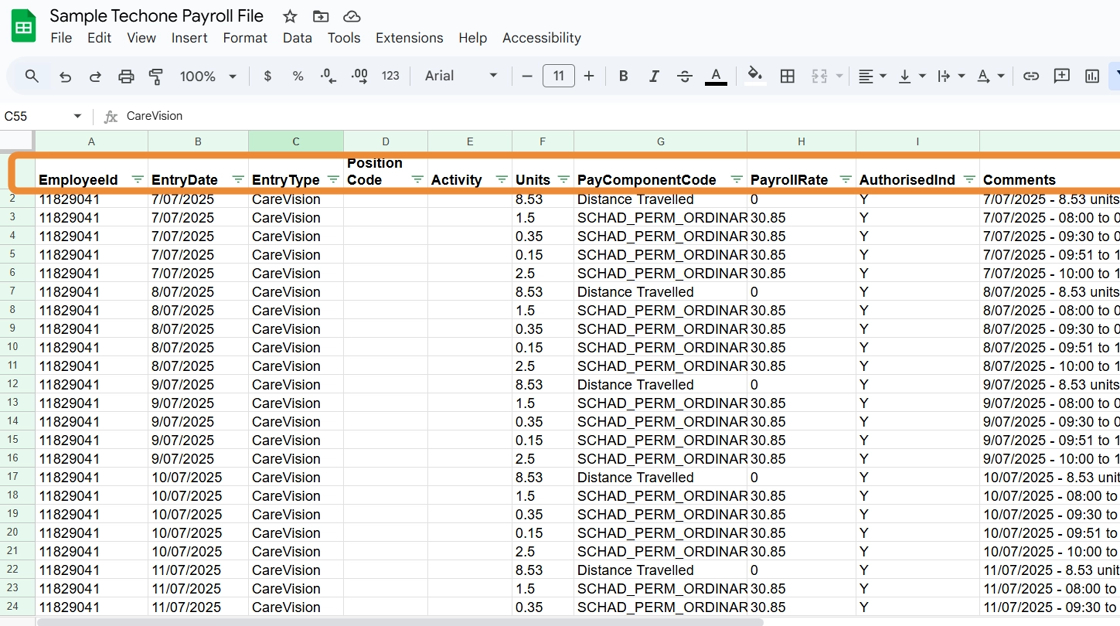This screenshot has width=1120, height=626.
Task: Open the Google Sheets home icon
Action: click(x=24, y=26)
